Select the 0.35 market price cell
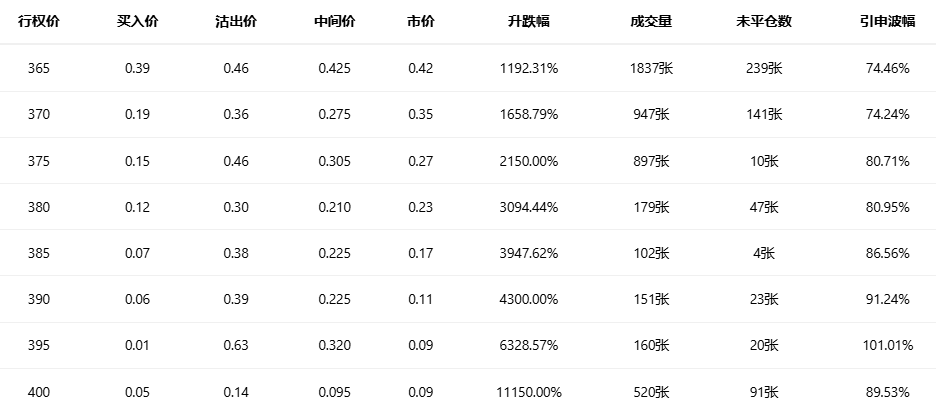Viewport: 936px width, 407px height. pos(420,114)
